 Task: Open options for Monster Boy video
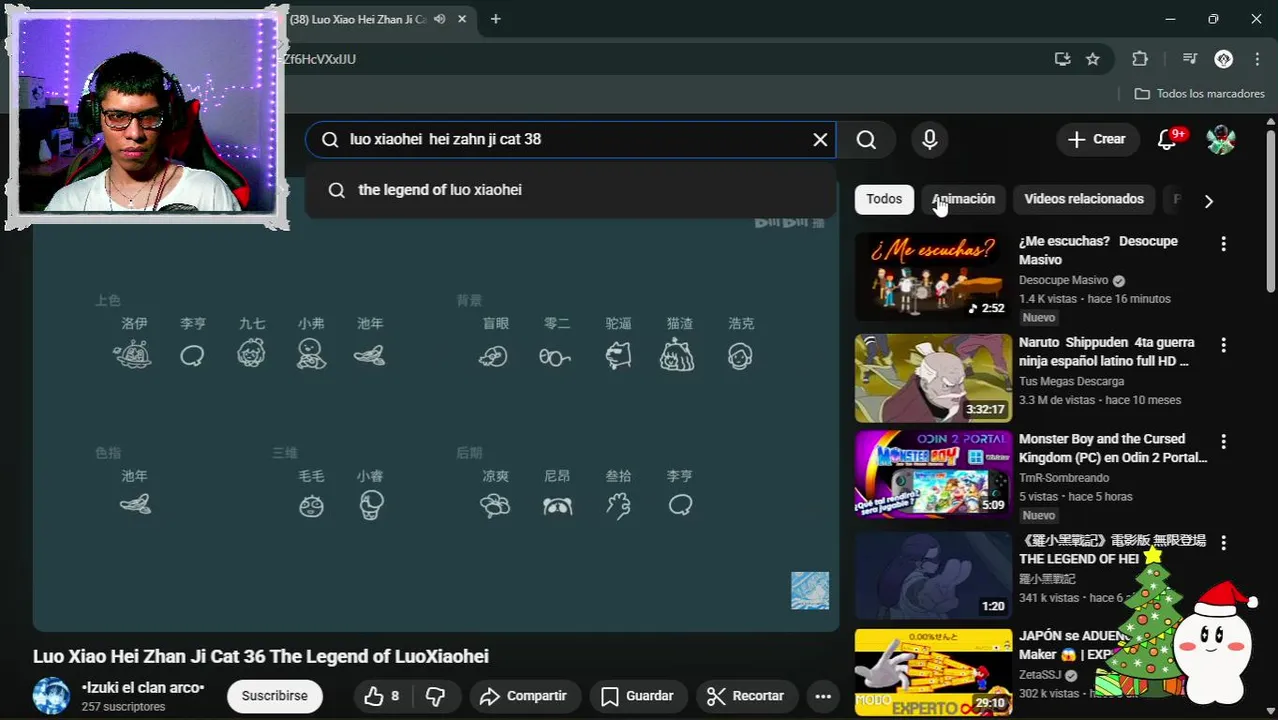coord(1223,441)
